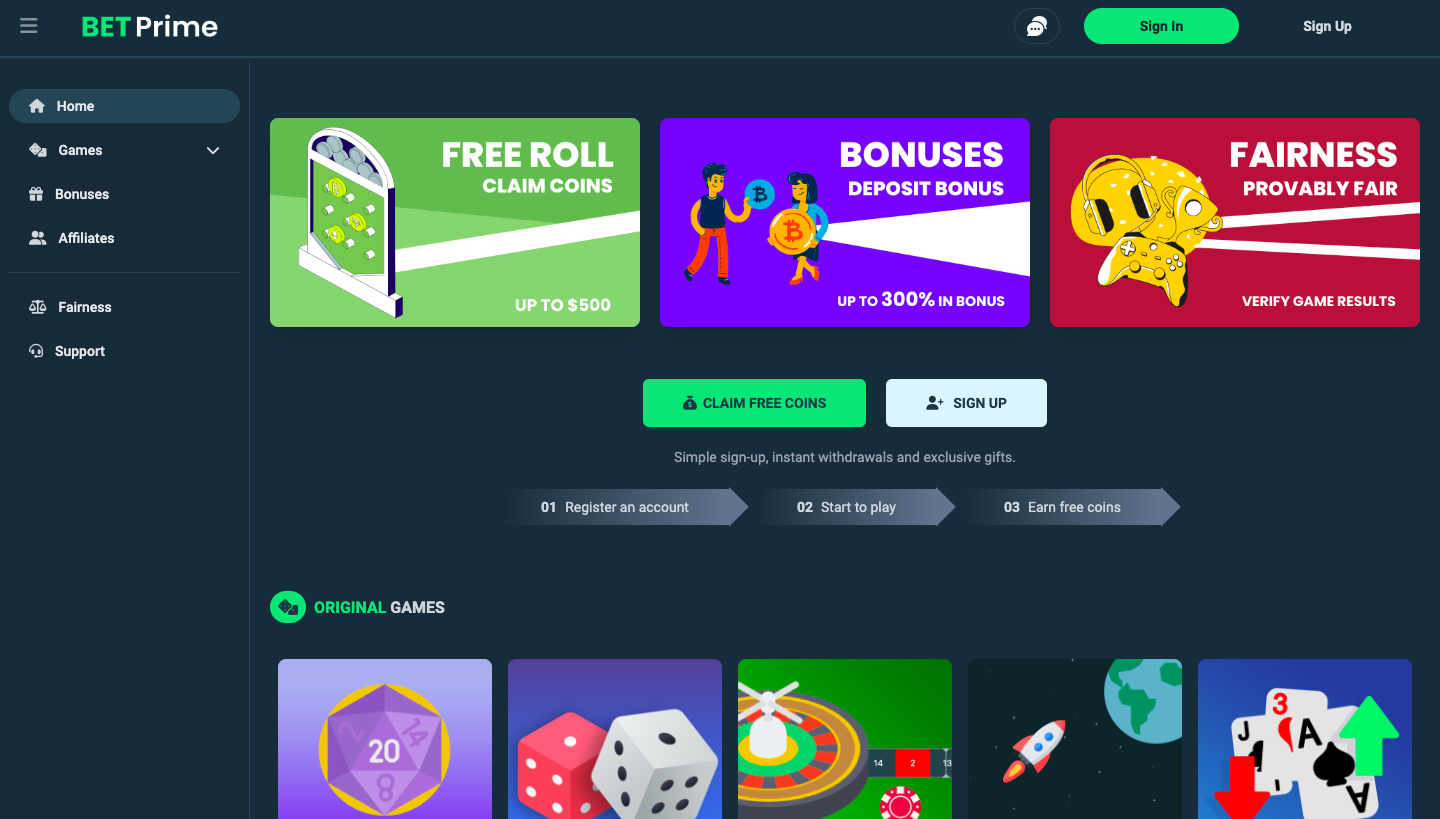Image resolution: width=1440 pixels, height=819 pixels.
Task: Open the rocket crash game thumbnail
Action: point(1075,739)
